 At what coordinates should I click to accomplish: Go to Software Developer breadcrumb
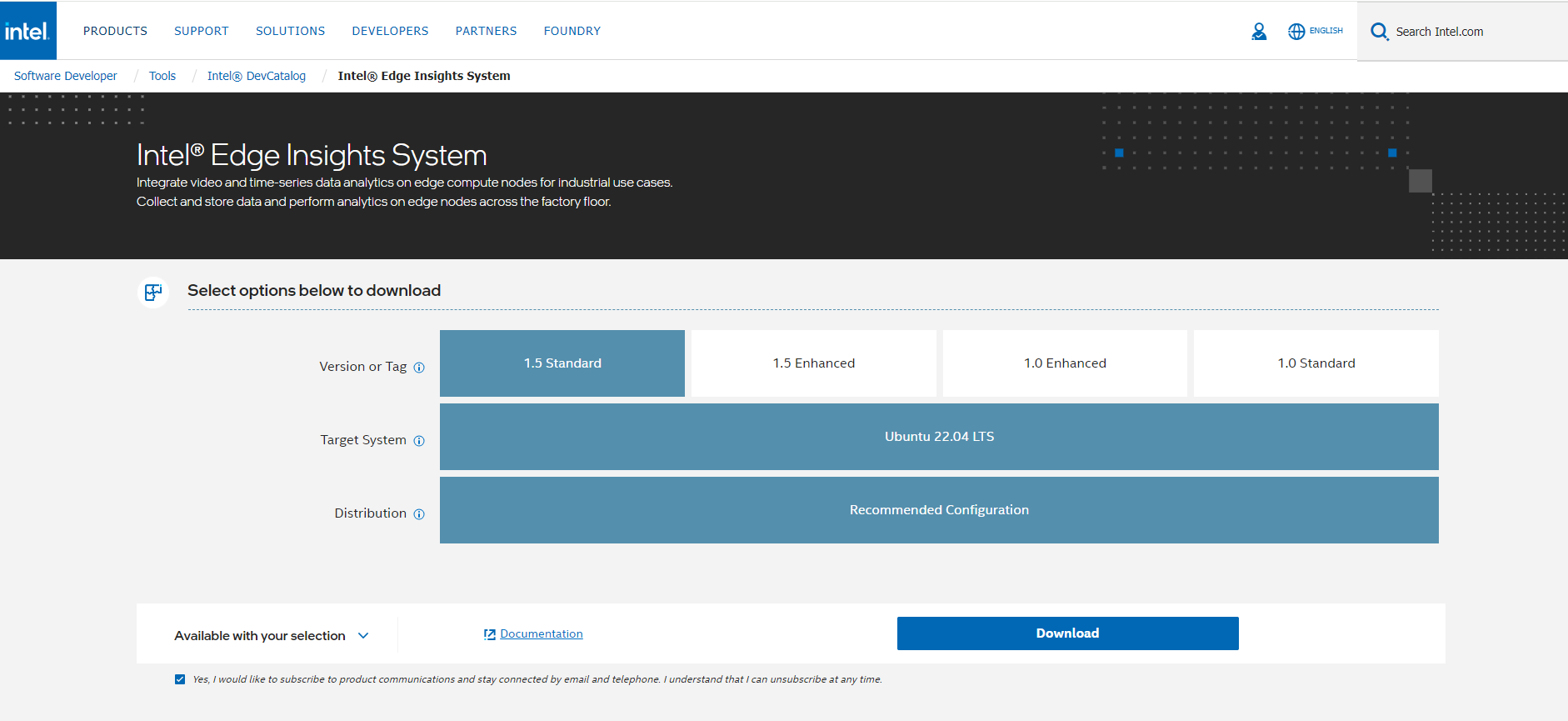point(66,76)
